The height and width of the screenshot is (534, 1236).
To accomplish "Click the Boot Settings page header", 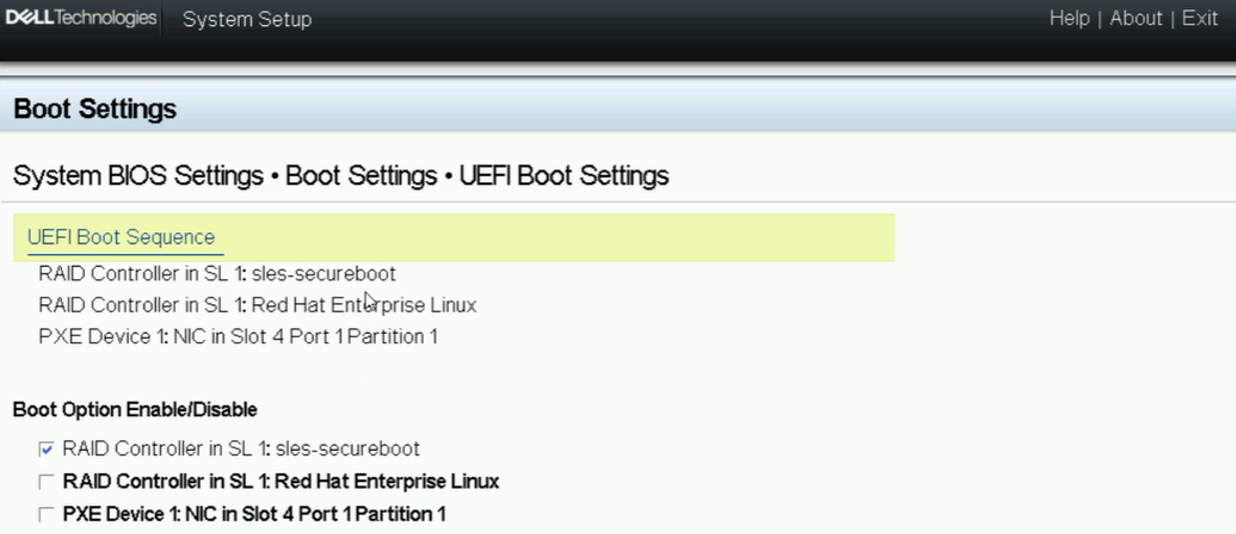I will 95,109.
